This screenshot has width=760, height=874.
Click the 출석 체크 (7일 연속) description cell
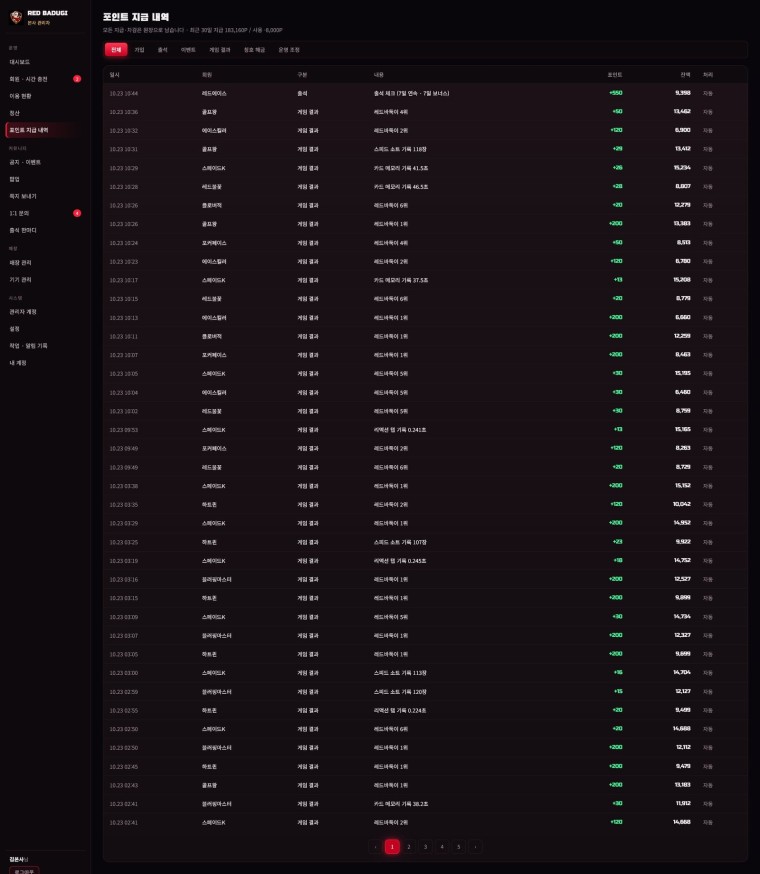pyautogui.click(x=412, y=94)
